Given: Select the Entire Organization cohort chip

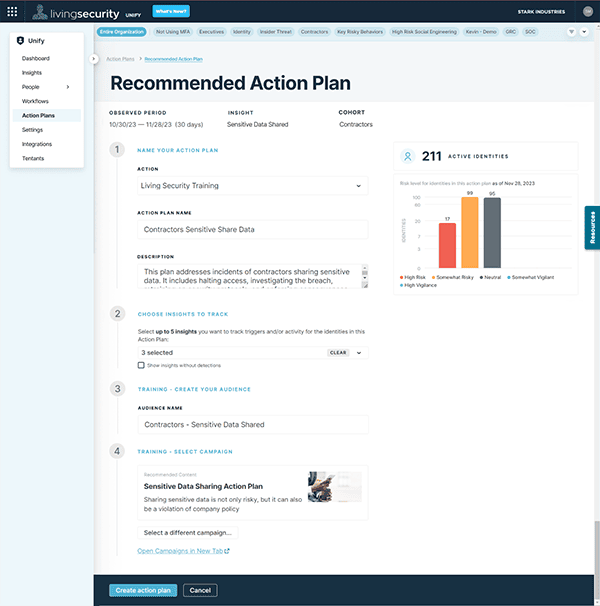Looking at the screenshot, I should 121,32.
